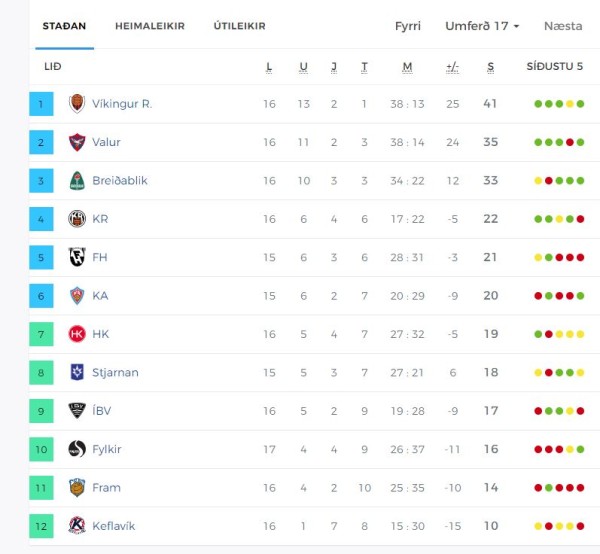Open the ÍBV team link
Screen dimensions: 600x554
[101, 411]
